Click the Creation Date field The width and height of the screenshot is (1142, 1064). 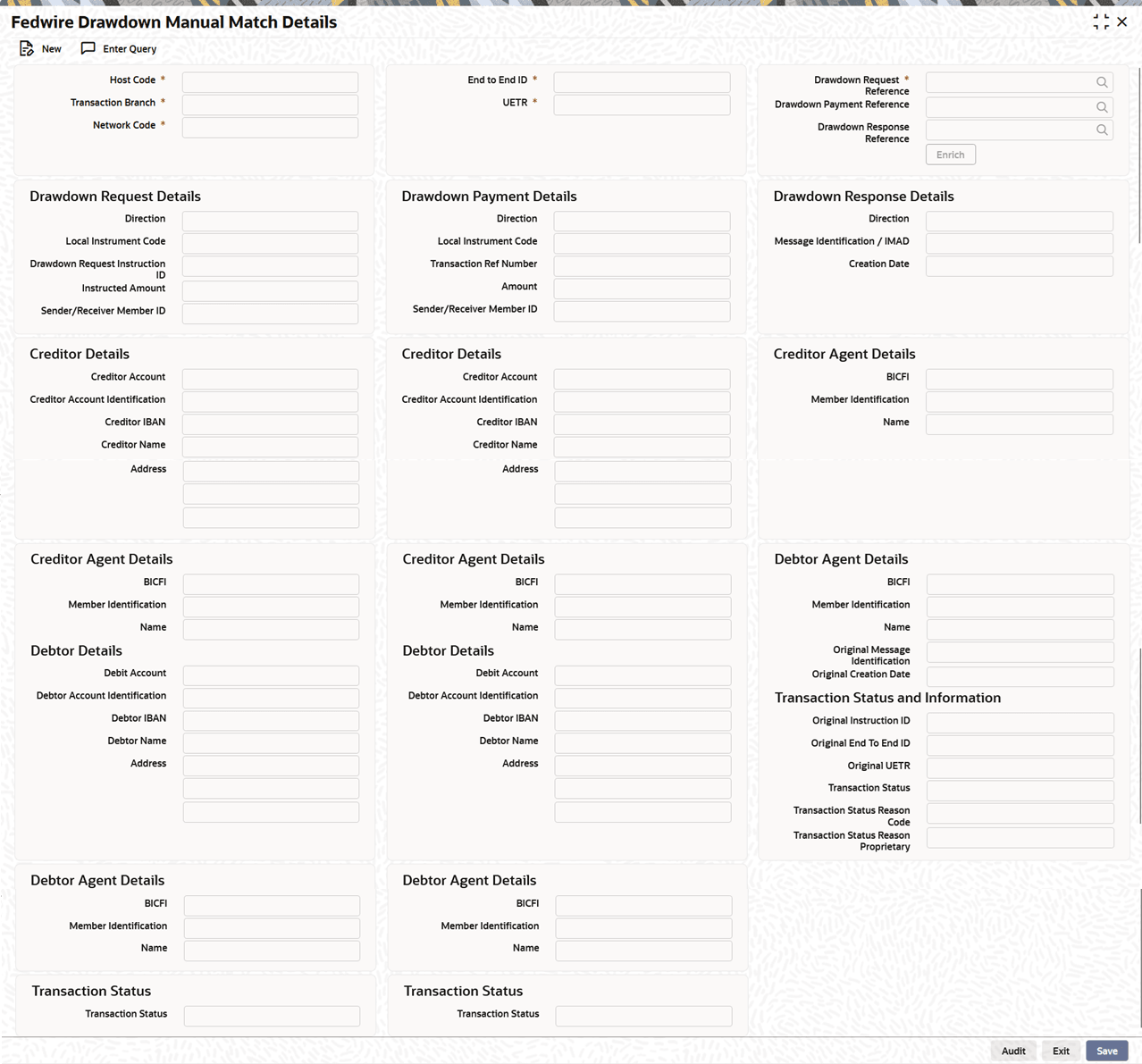pos(1020,266)
